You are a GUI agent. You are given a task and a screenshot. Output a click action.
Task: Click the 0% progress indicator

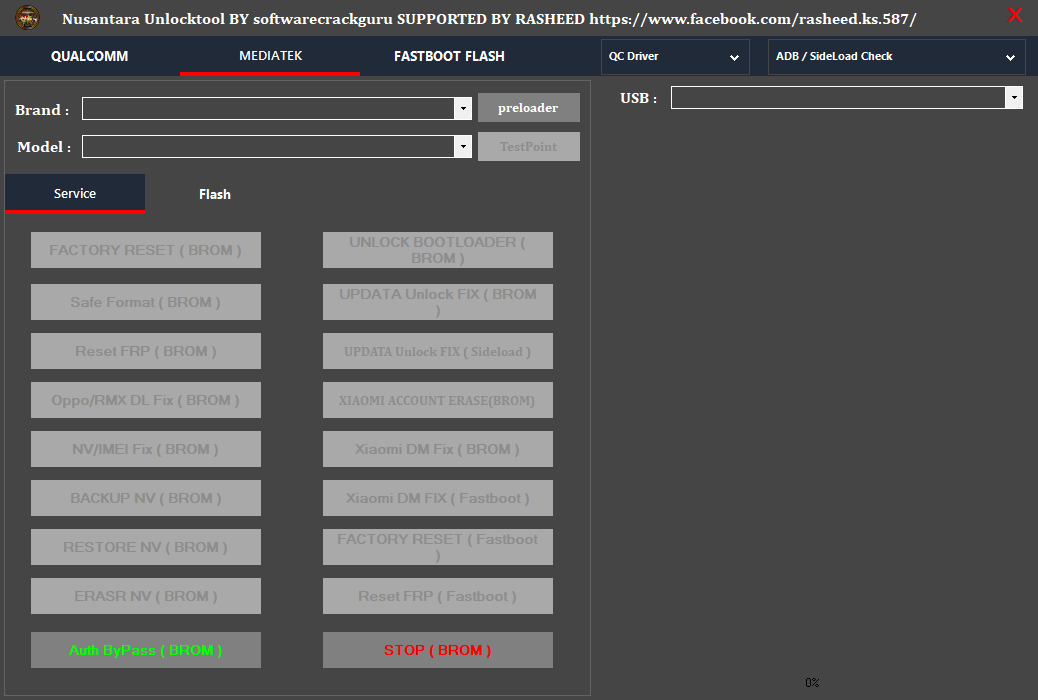(x=811, y=682)
